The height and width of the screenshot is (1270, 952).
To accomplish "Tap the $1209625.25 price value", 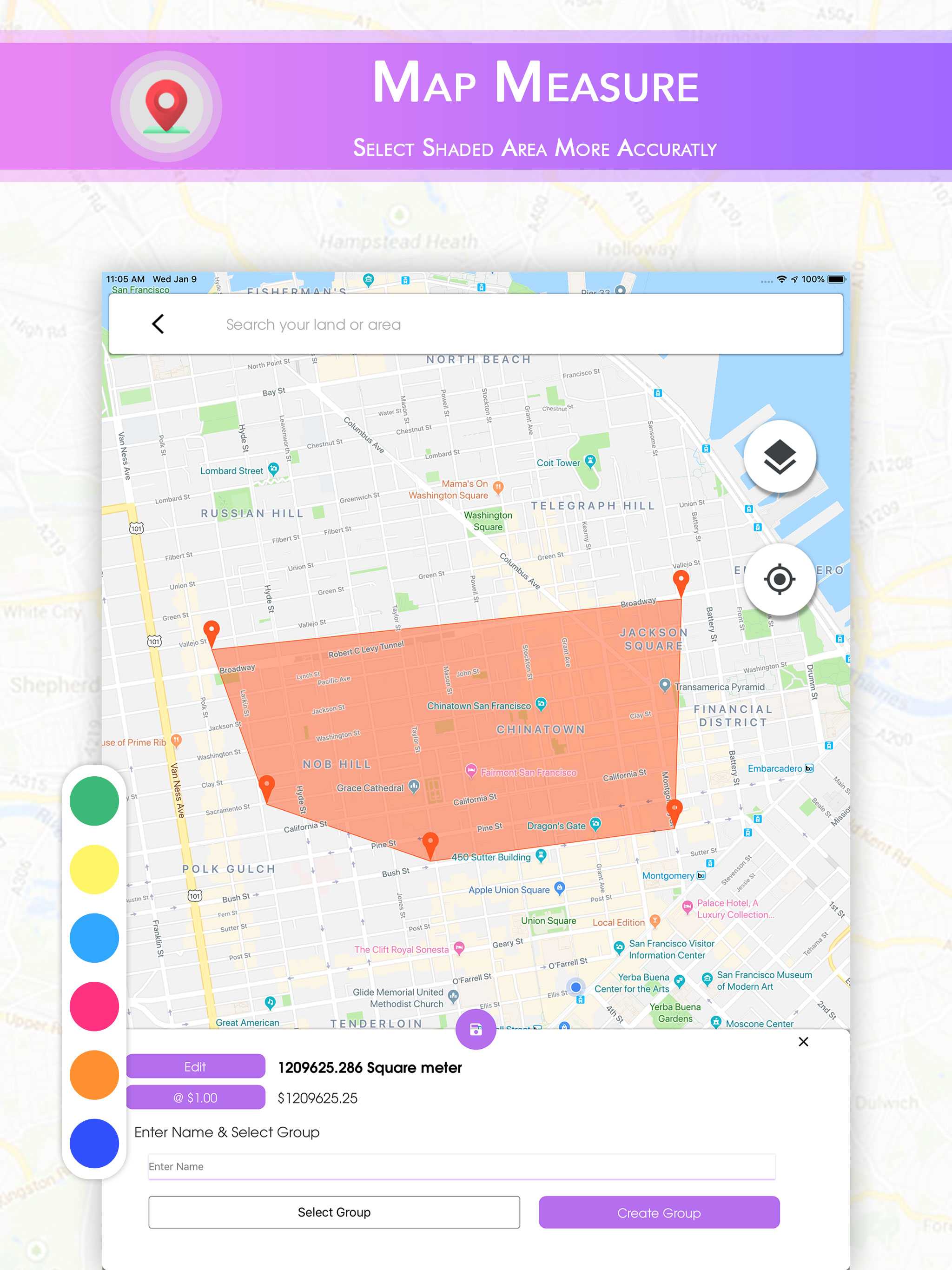I will coord(317,1098).
